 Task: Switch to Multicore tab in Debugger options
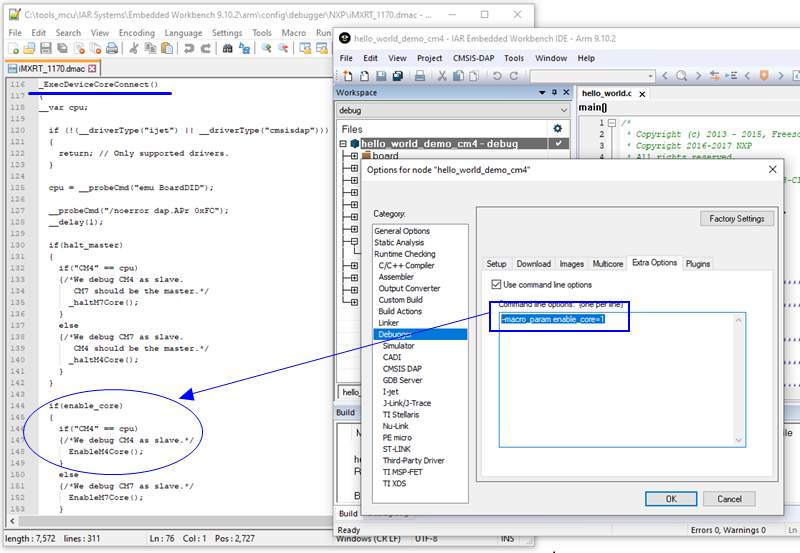(608, 264)
